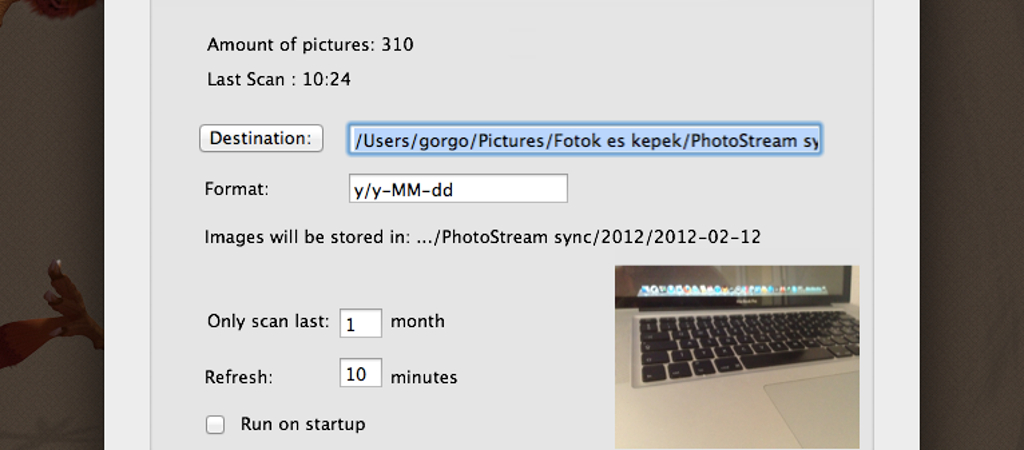This screenshot has height=450, width=1024.
Task: Click the Refresh minutes input box
Action: pos(360,373)
